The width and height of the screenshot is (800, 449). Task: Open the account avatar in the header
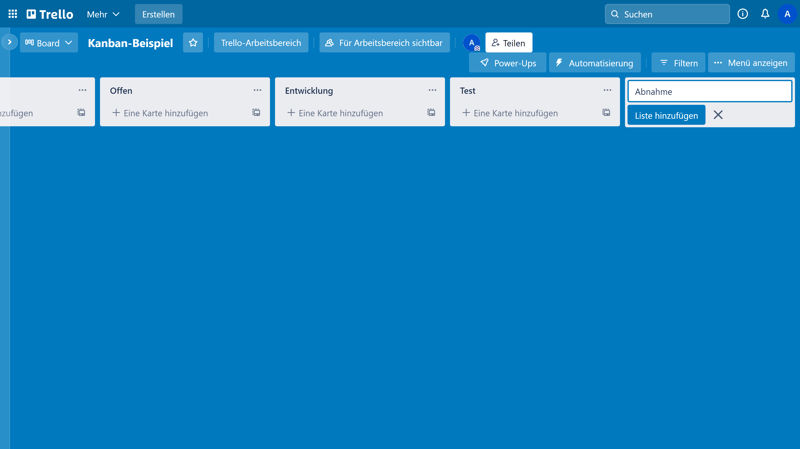tap(787, 14)
